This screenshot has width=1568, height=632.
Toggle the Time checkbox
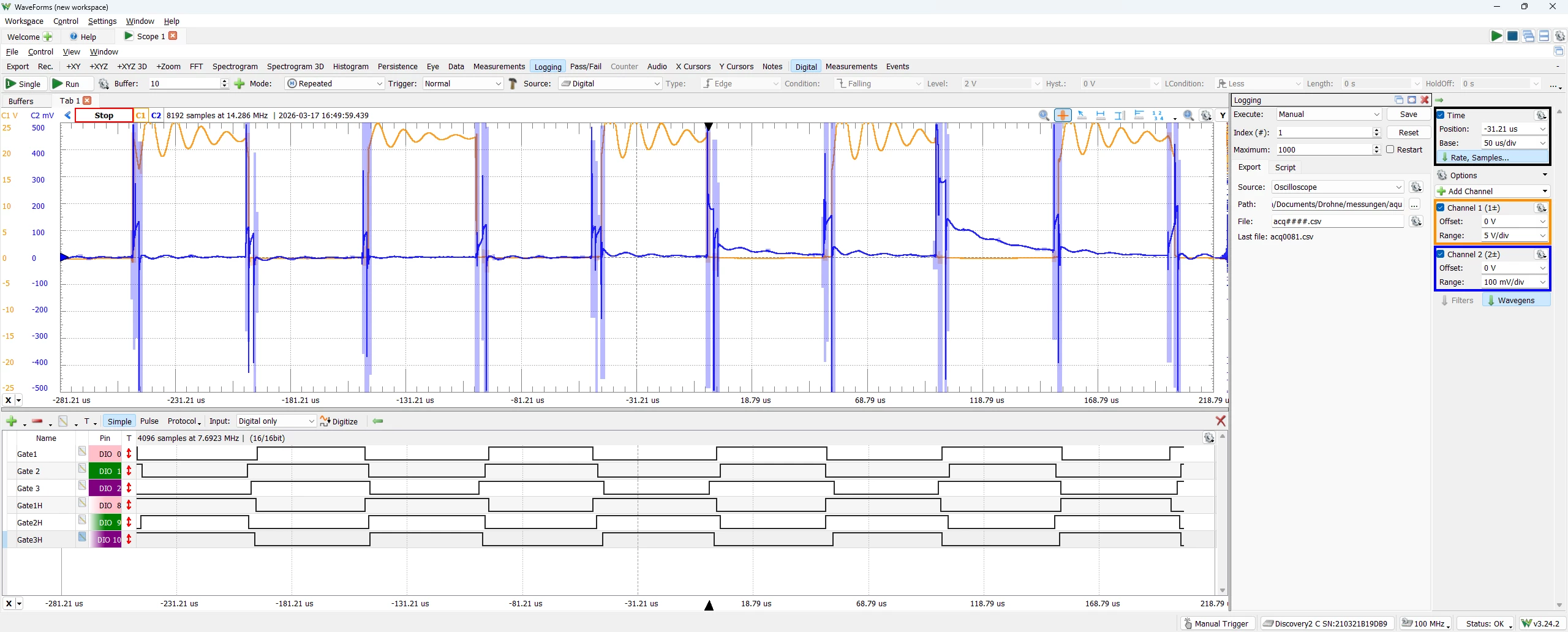1441,115
